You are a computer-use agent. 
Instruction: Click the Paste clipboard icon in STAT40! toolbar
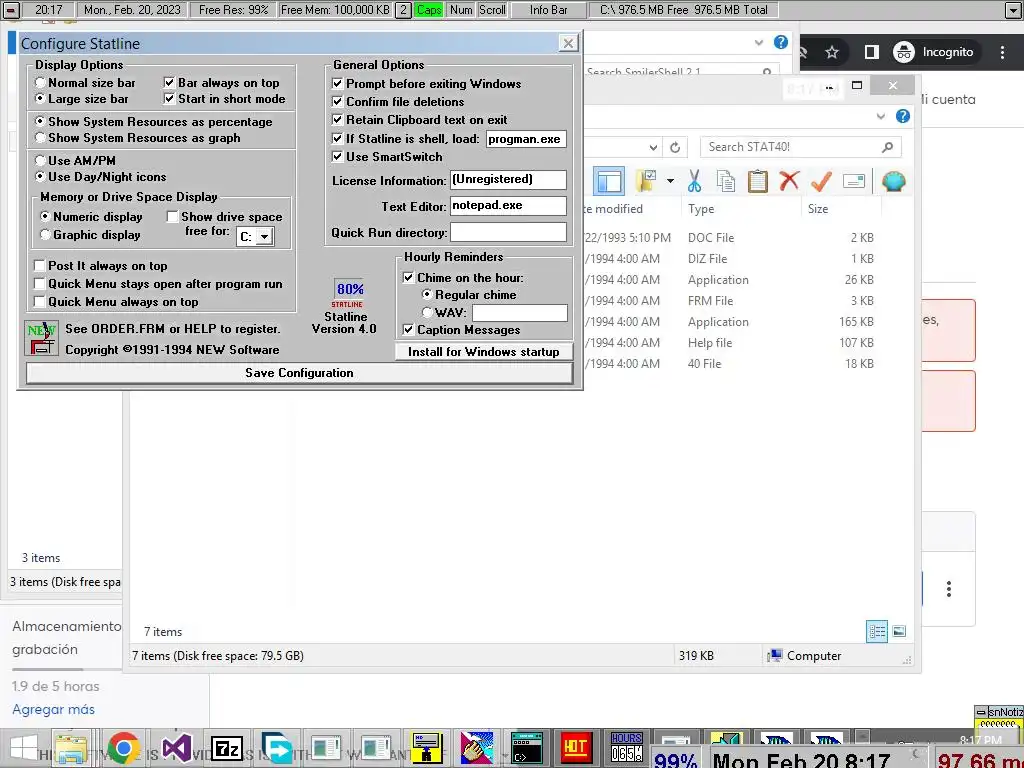pos(758,181)
